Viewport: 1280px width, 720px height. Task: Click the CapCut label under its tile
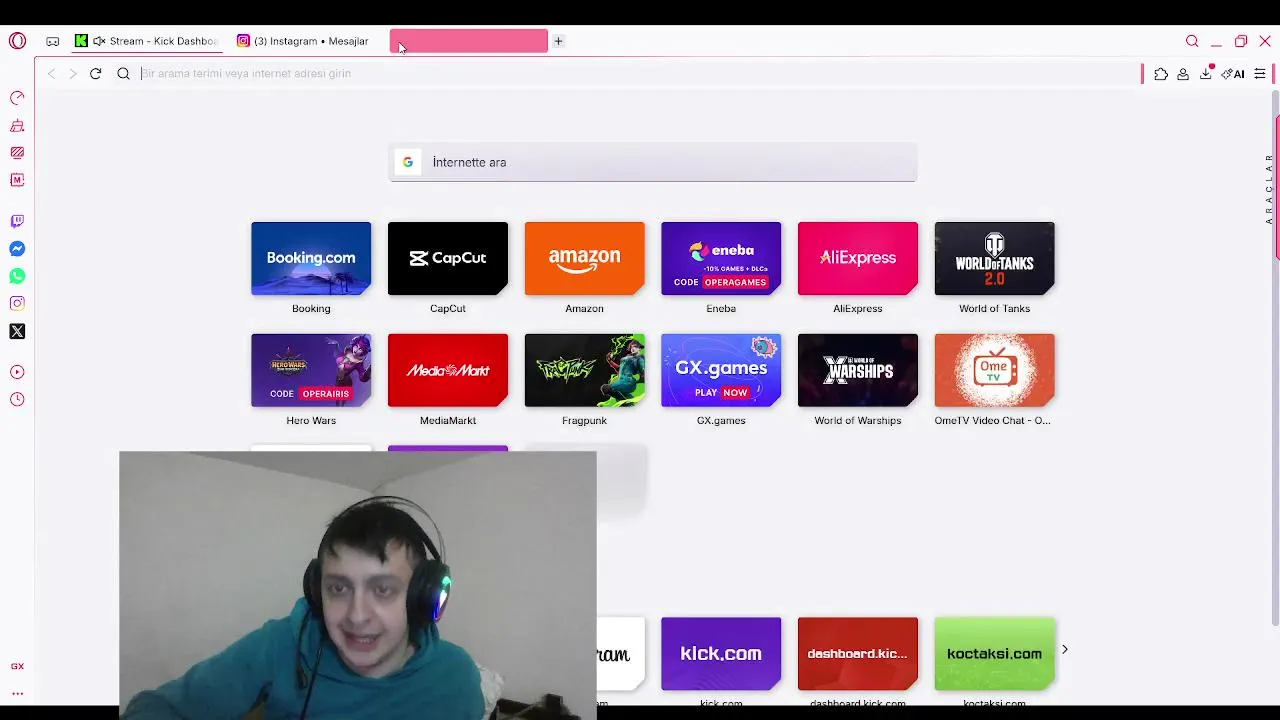point(448,308)
